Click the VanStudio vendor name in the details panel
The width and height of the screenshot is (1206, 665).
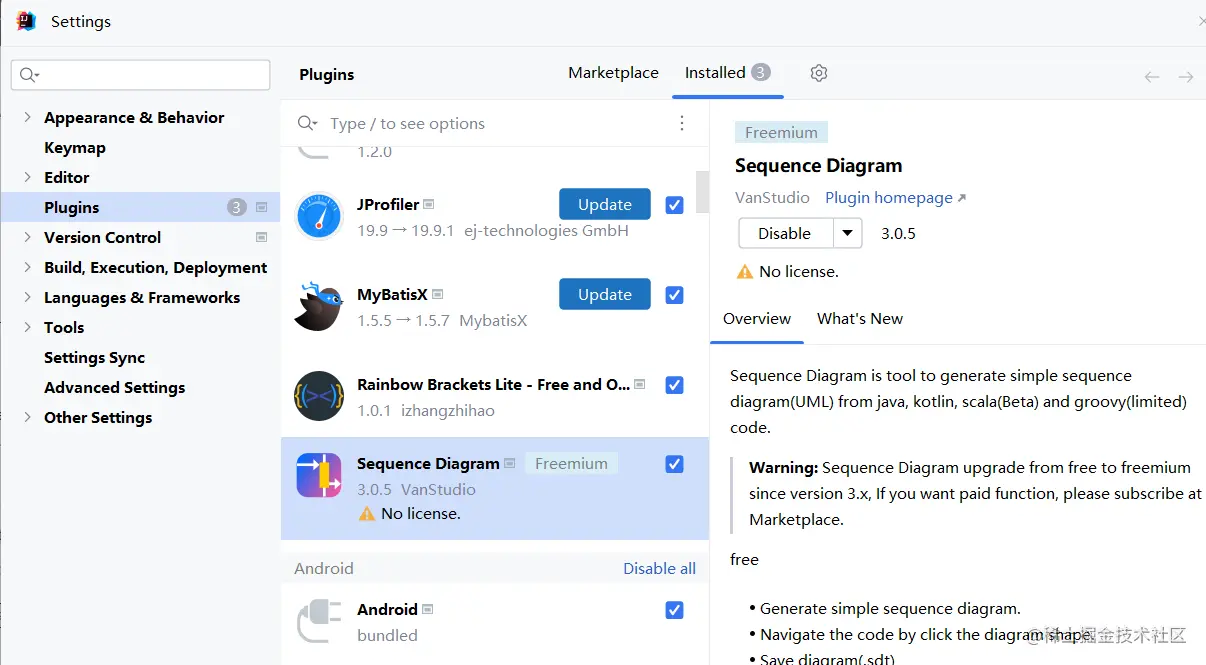tap(772, 198)
